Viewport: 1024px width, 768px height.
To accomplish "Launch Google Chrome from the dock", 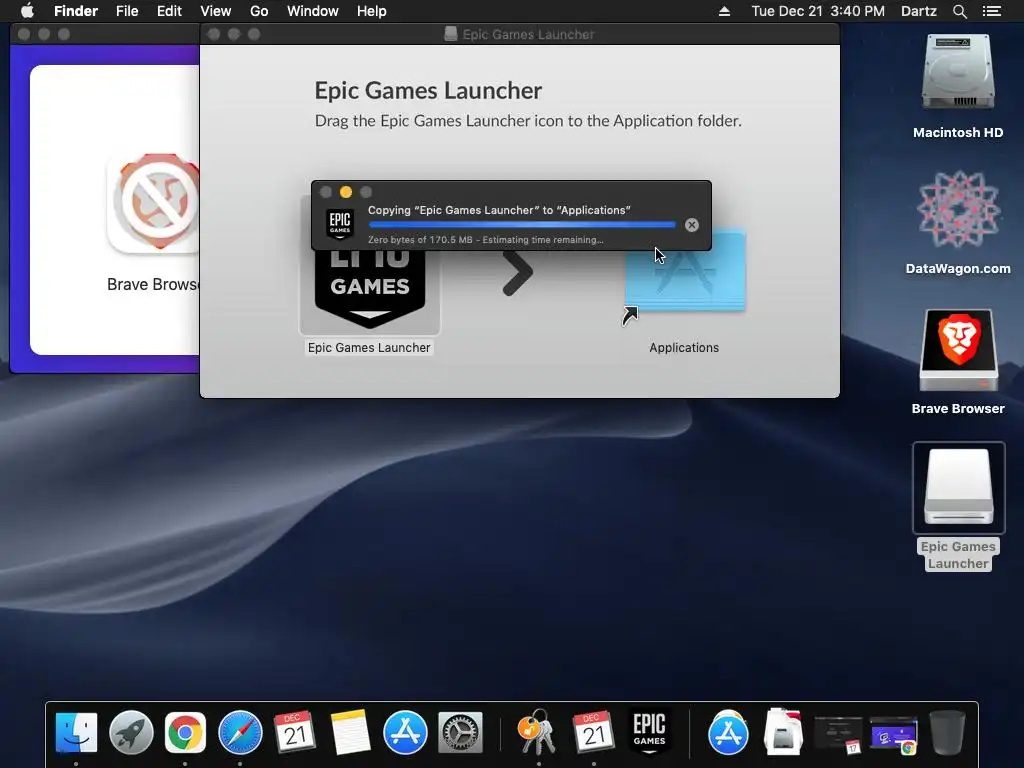I will (x=185, y=732).
